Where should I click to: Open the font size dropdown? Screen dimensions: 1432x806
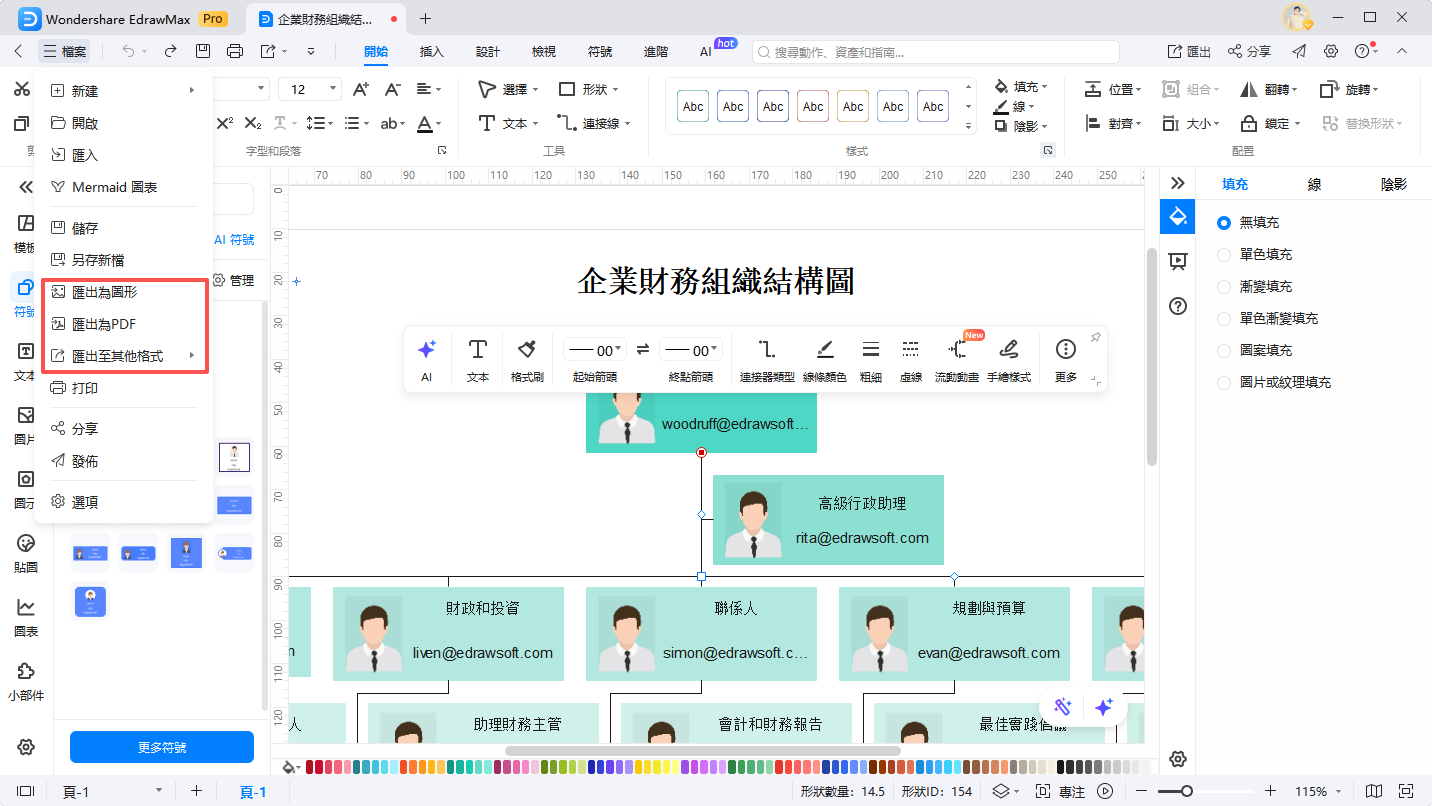pos(333,89)
